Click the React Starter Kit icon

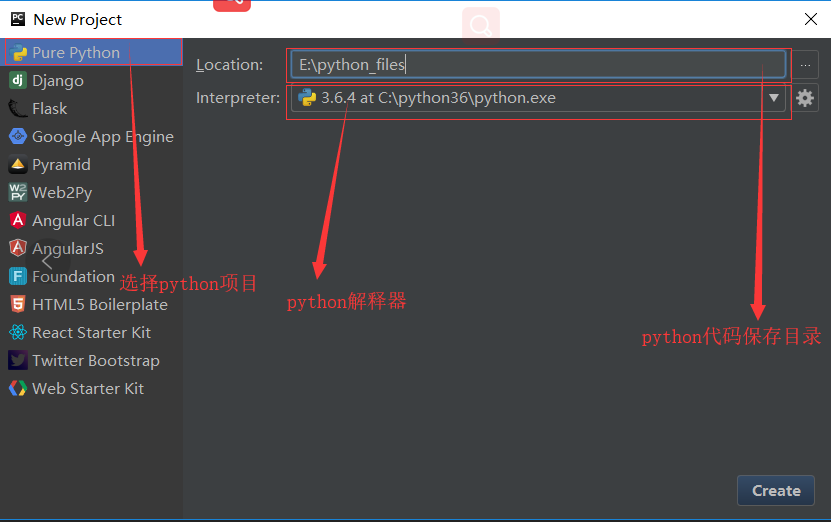click(x=18, y=333)
